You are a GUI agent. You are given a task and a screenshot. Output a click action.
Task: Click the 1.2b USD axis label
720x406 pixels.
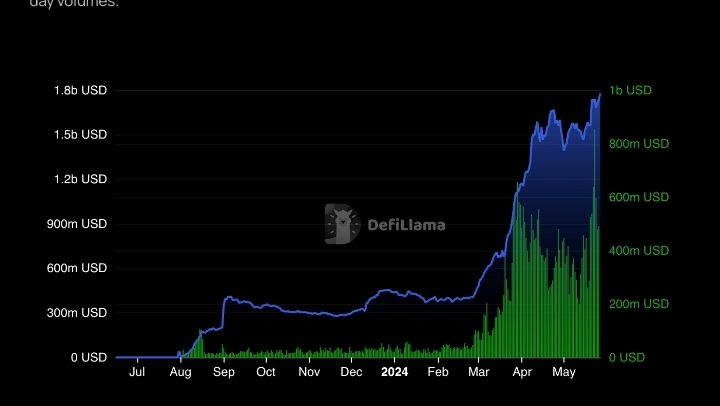80,179
